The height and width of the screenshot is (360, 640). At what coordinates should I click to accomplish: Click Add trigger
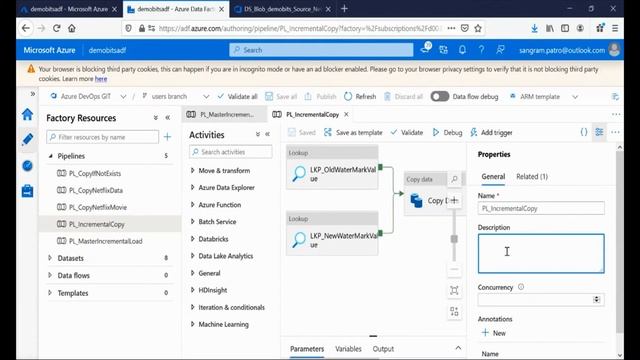[491, 132]
